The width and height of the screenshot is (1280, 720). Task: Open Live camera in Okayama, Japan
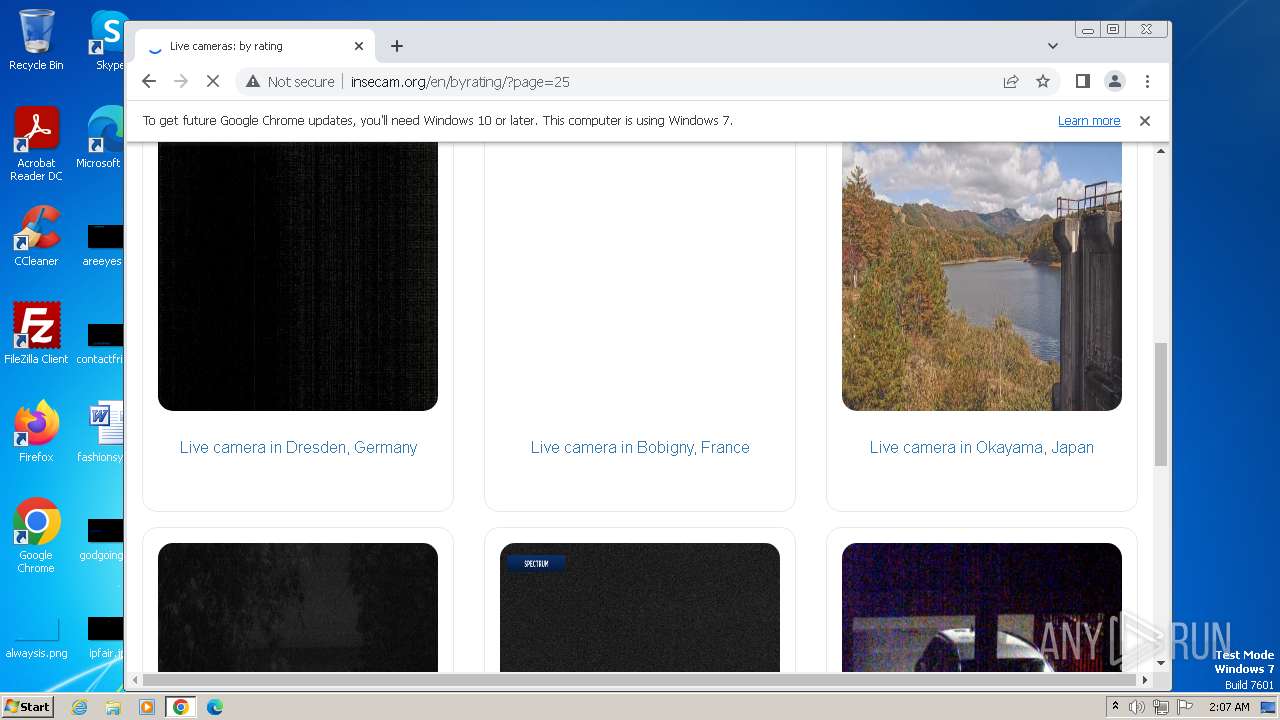(982, 447)
